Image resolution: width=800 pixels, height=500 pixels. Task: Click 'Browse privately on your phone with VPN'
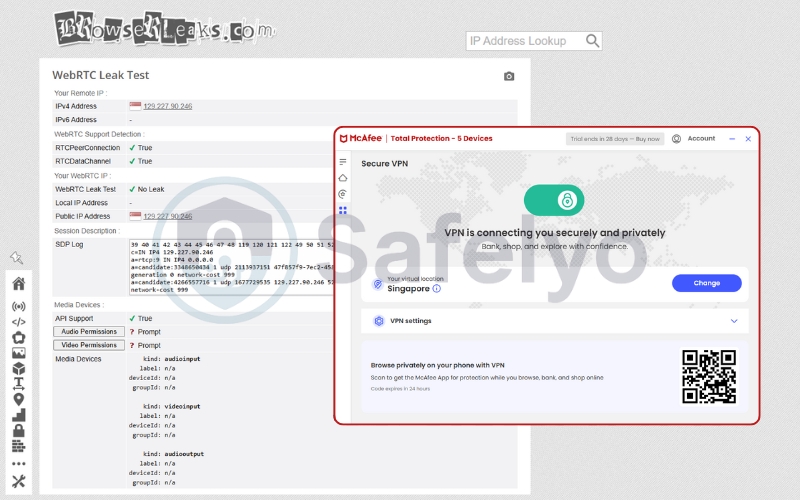pos(437,365)
